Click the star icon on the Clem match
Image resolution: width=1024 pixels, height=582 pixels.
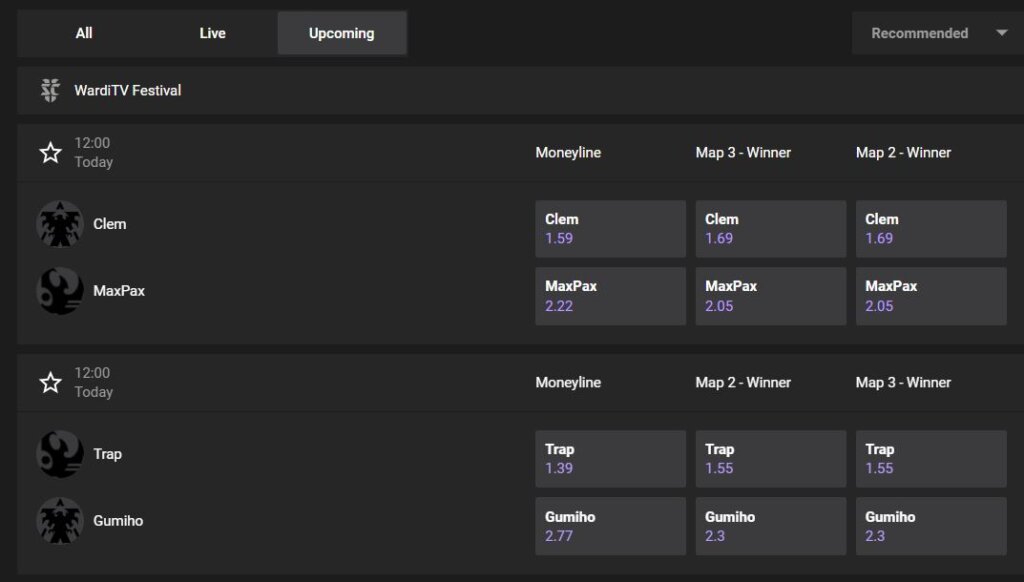coord(49,152)
